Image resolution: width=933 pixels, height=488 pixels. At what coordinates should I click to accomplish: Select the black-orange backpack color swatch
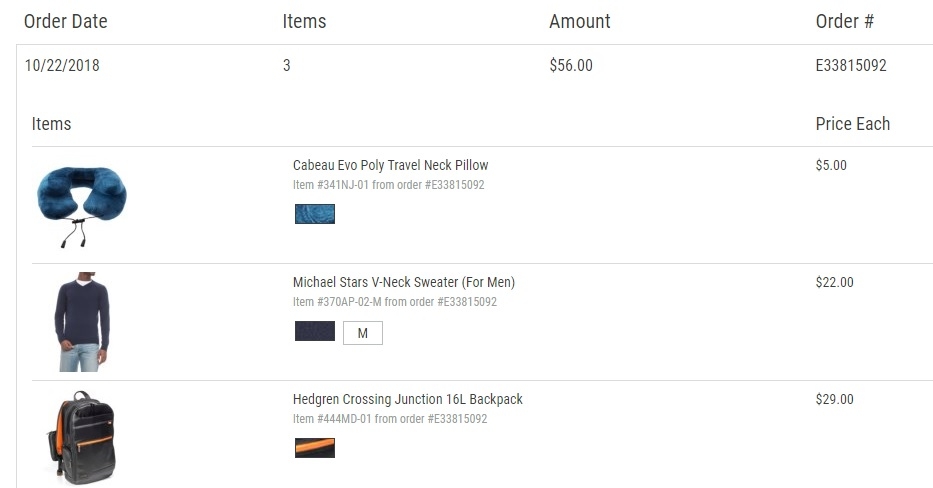point(315,448)
